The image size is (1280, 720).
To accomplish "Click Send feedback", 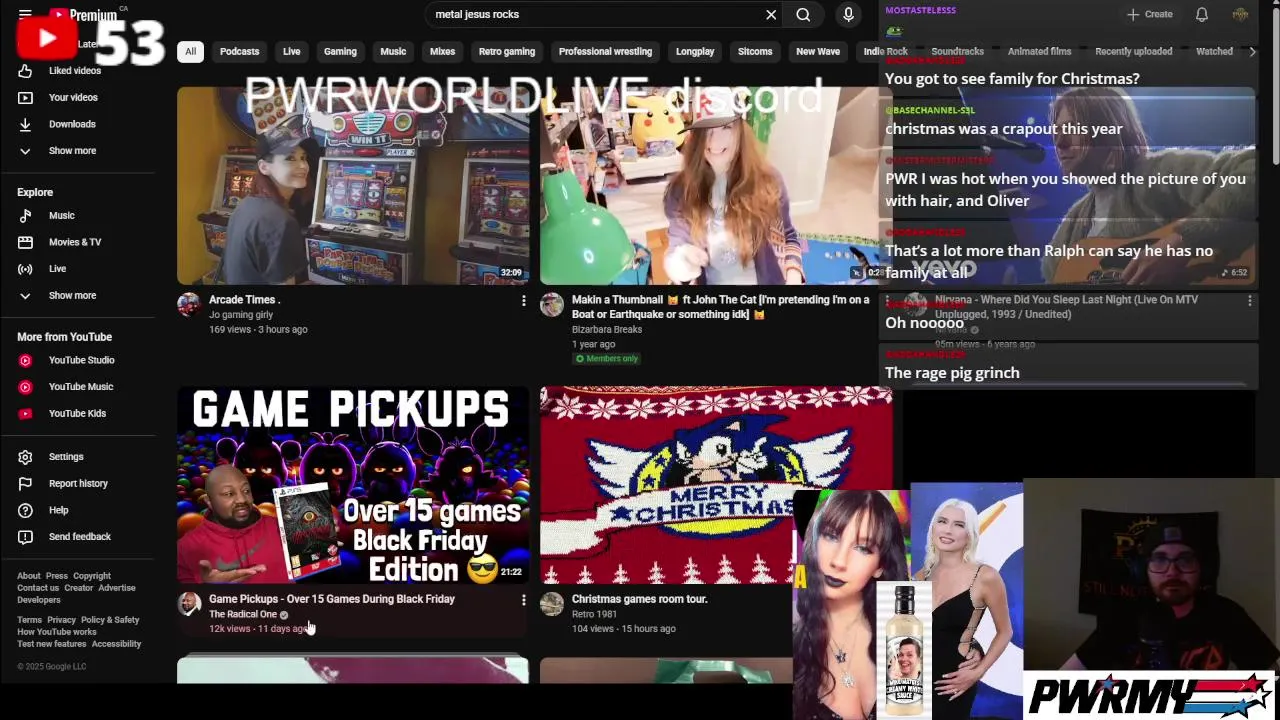I will (x=80, y=537).
